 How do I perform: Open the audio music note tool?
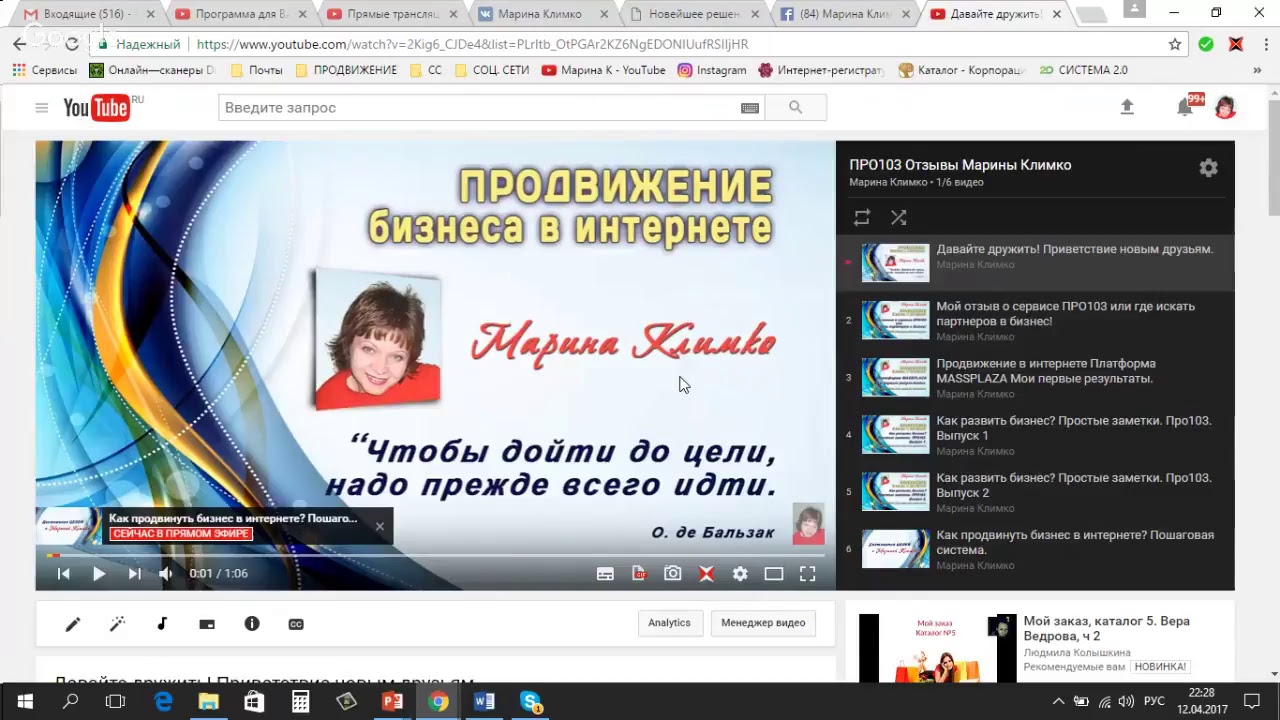coord(162,624)
